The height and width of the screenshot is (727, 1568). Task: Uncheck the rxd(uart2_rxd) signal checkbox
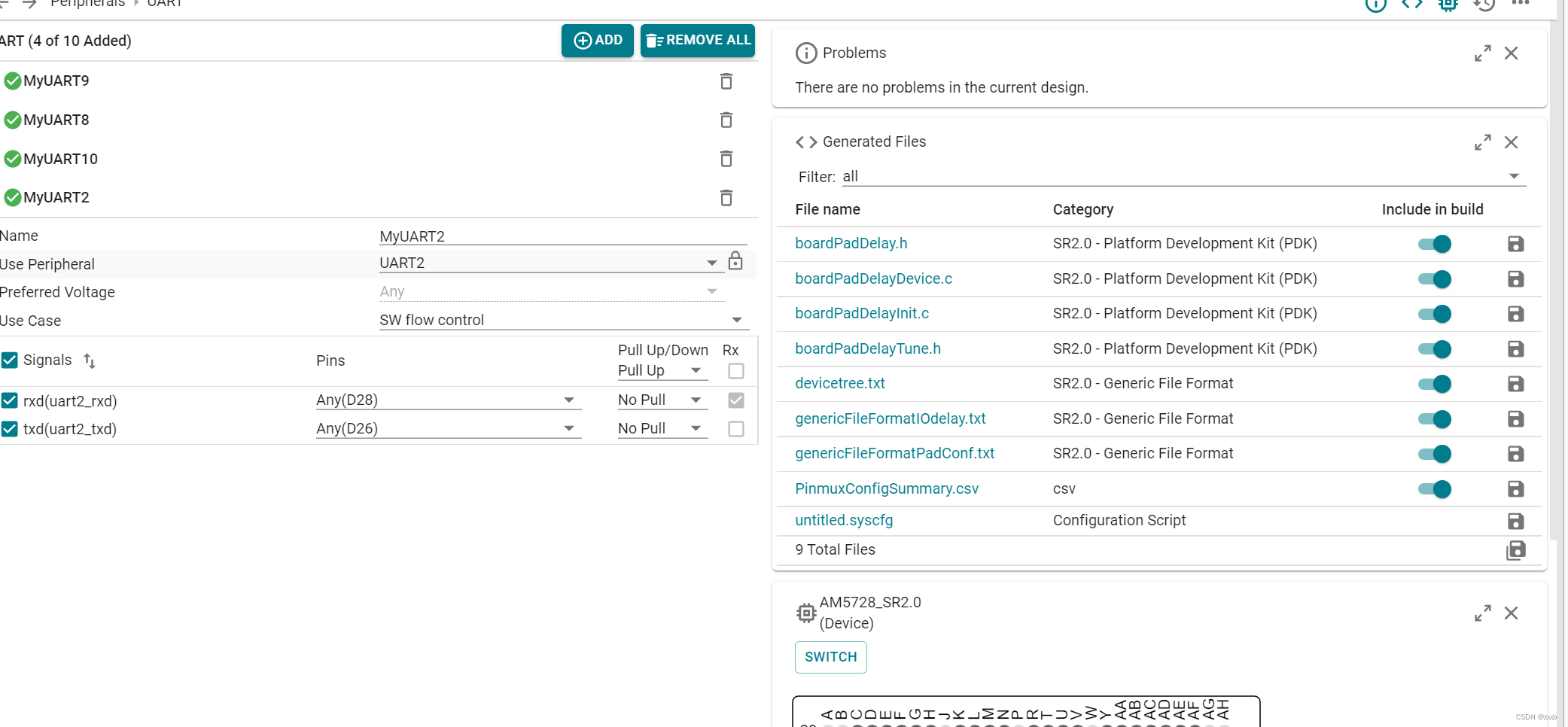(9, 400)
